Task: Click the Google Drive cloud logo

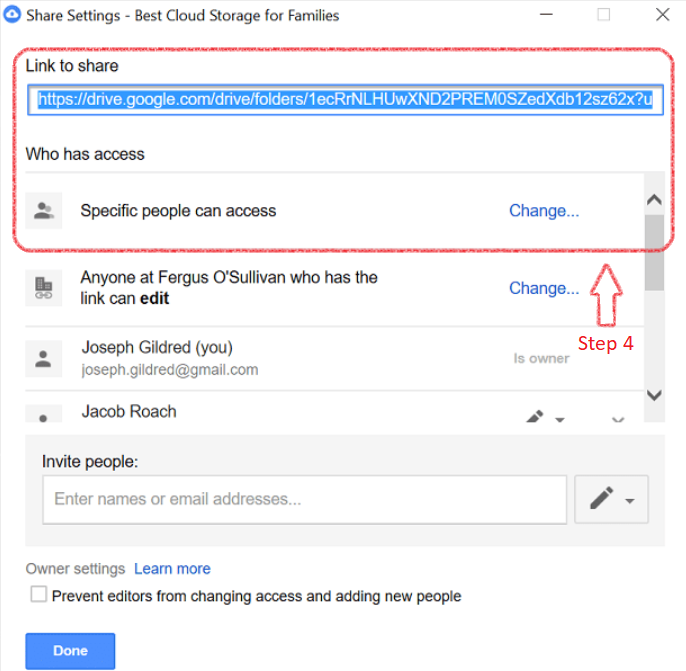Action: click(12, 14)
